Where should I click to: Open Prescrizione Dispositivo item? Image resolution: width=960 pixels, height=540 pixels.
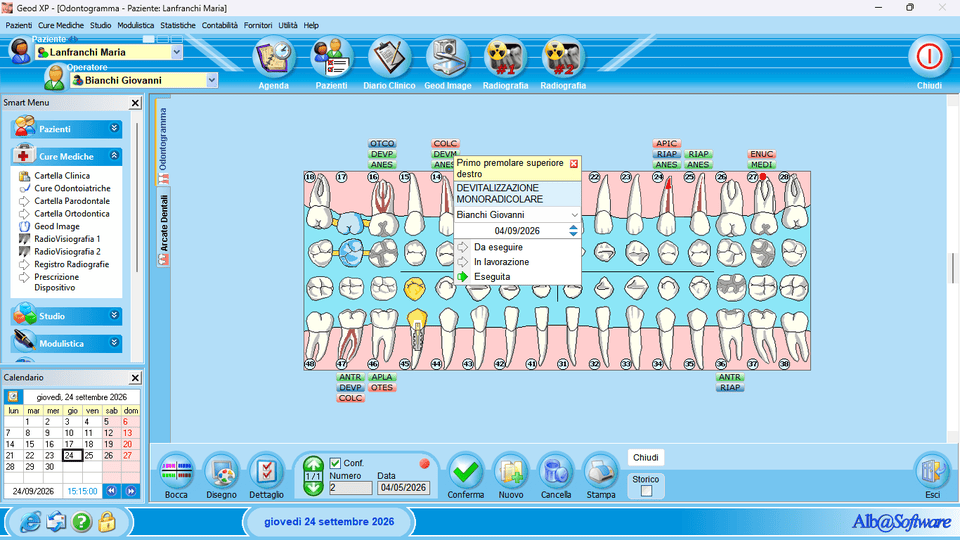click(x=56, y=282)
